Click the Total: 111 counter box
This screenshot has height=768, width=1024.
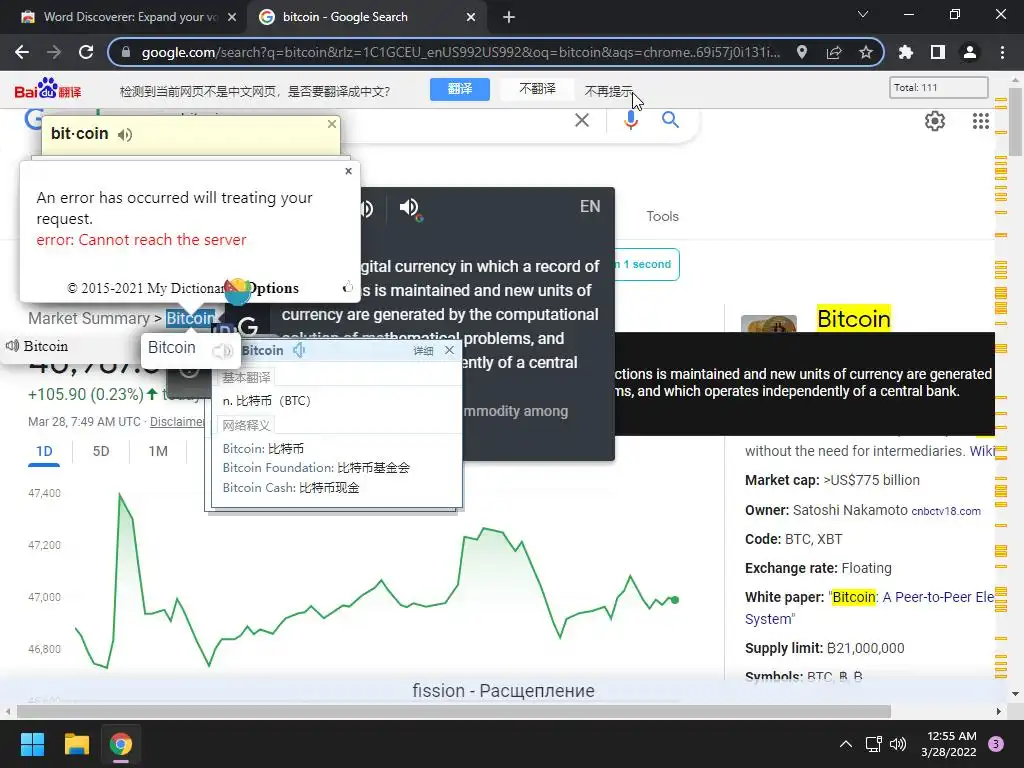pos(938,88)
